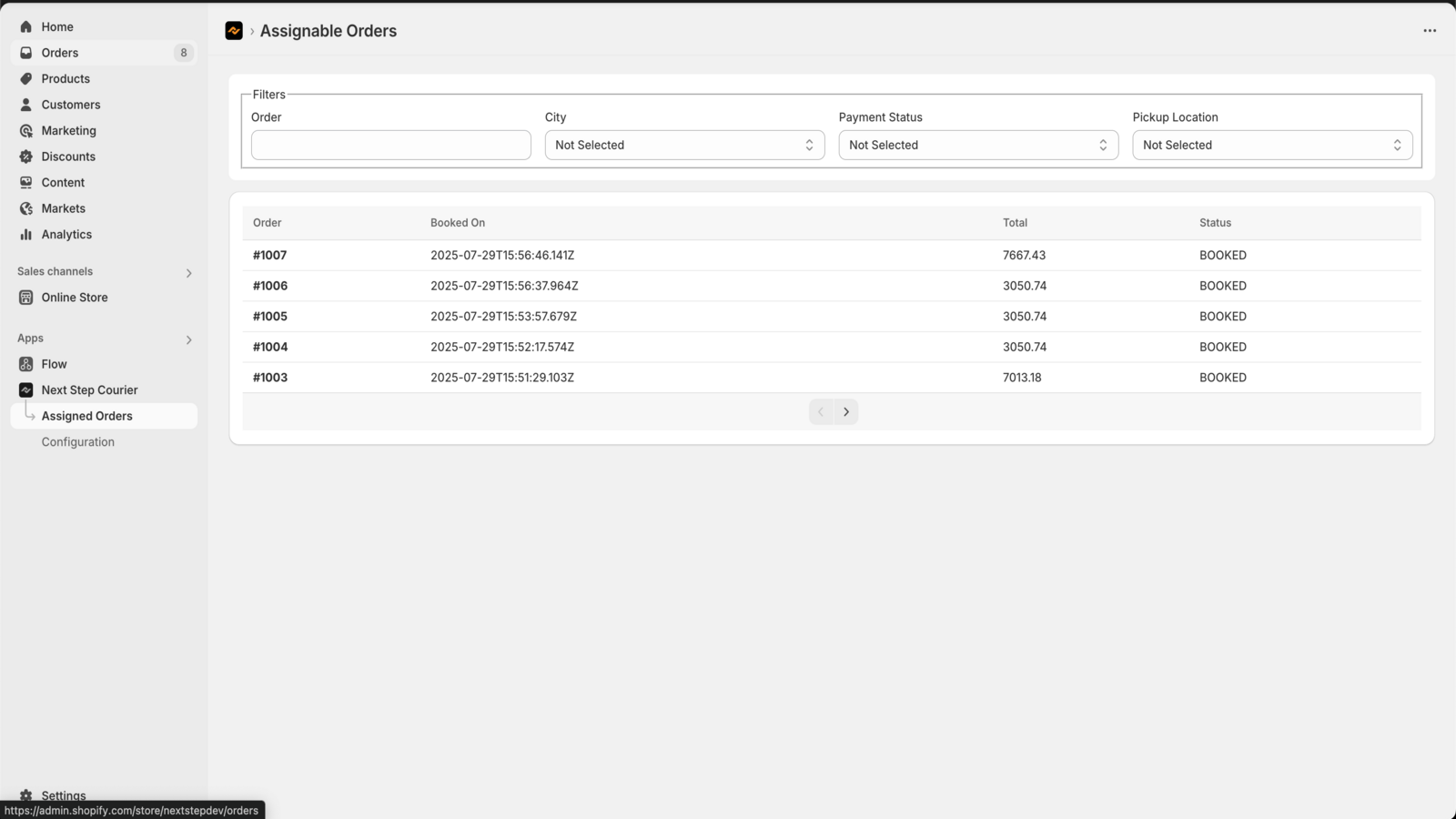The width and height of the screenshot is (1456, 819).
Task: Expand the Sales channels section
Action: 188,273
